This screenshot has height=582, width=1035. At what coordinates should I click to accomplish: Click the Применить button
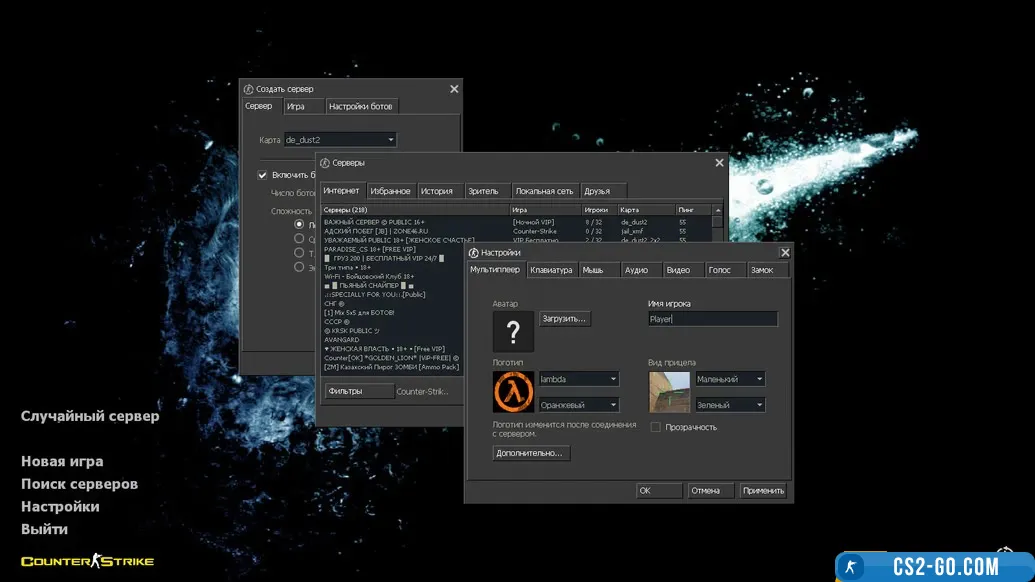[x=764, y=491]
